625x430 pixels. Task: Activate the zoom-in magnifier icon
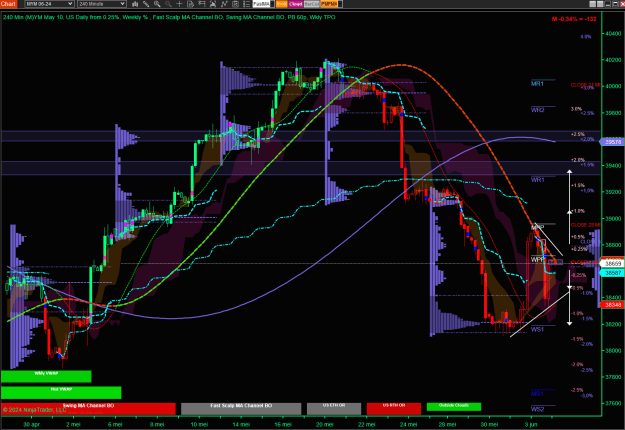click(x=157, y=4)
